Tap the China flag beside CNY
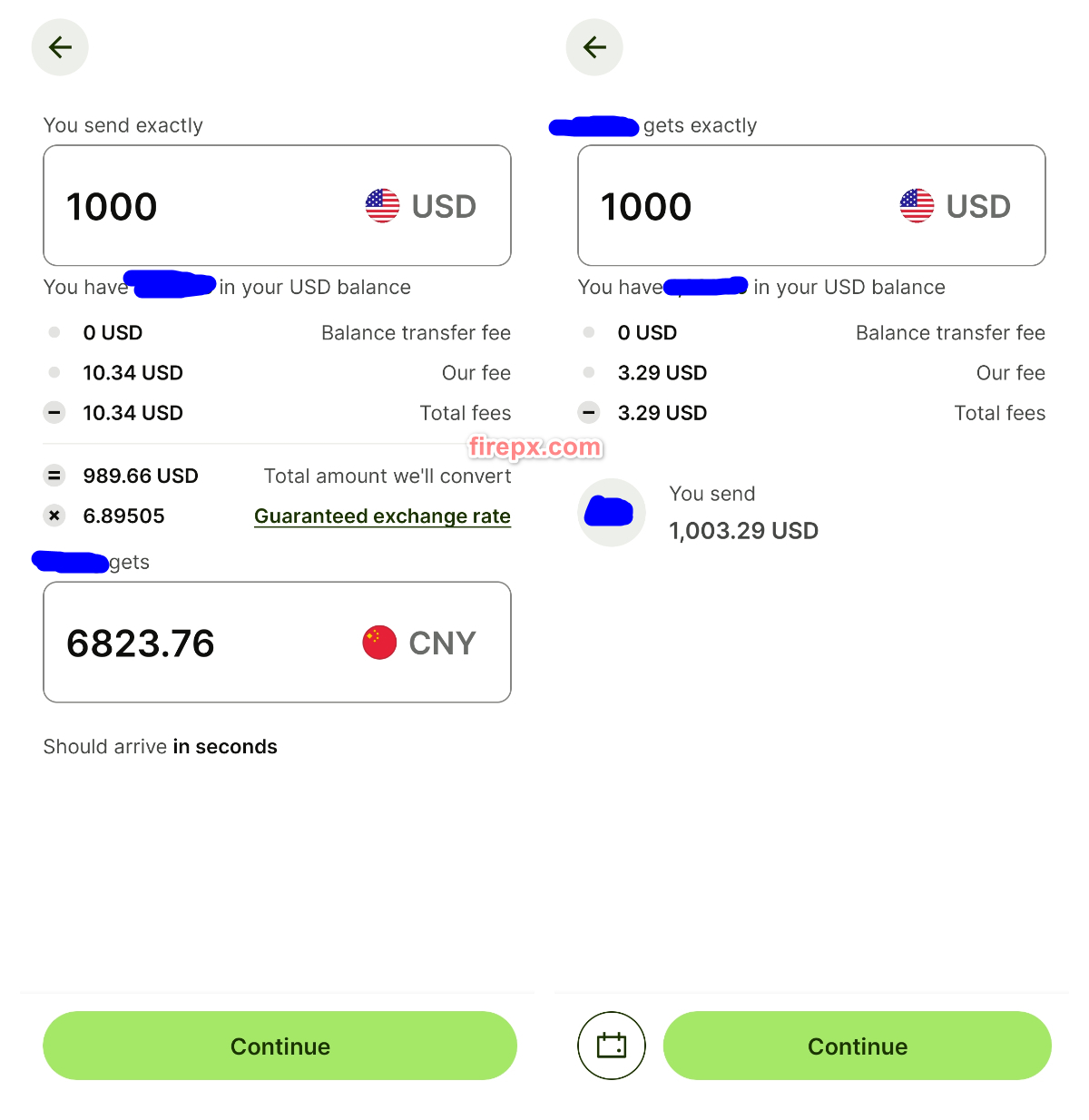Image resolution: width=1089 pixels, height=1120 pixels. [x=379, y=643]
